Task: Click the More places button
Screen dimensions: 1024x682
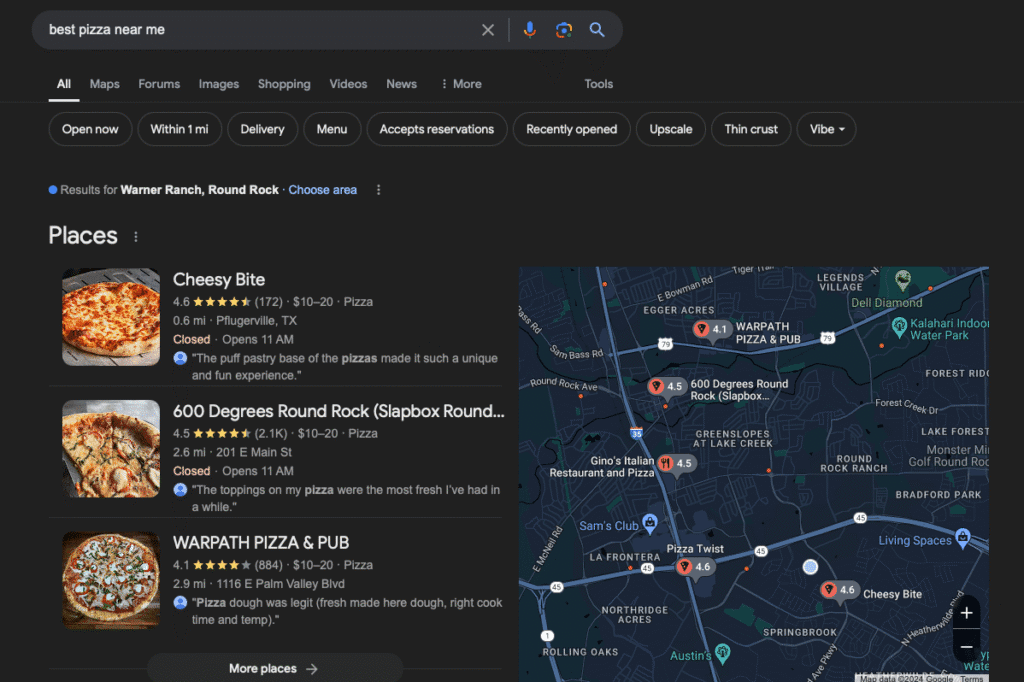Action: click(274, 668)
